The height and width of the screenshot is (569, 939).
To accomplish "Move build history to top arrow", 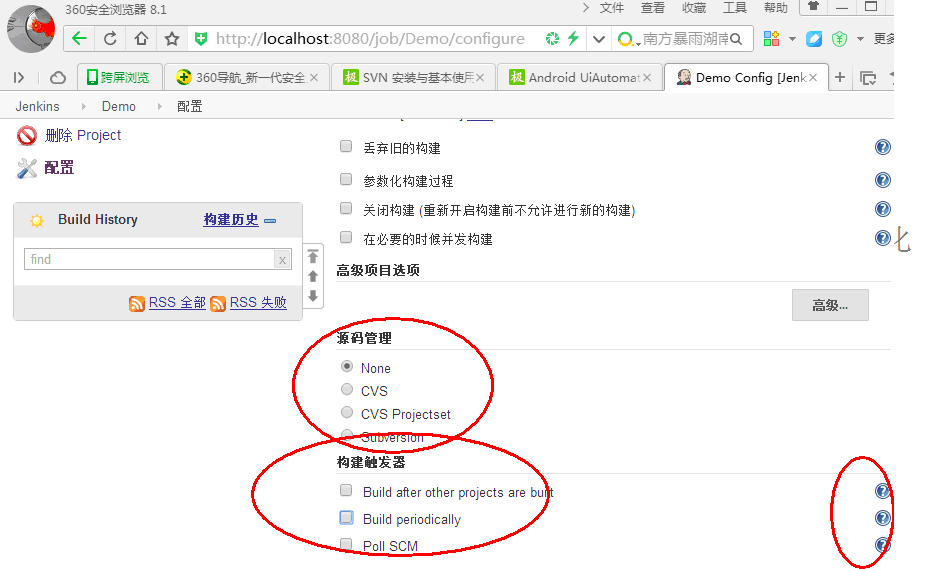I will coord(313,256).
